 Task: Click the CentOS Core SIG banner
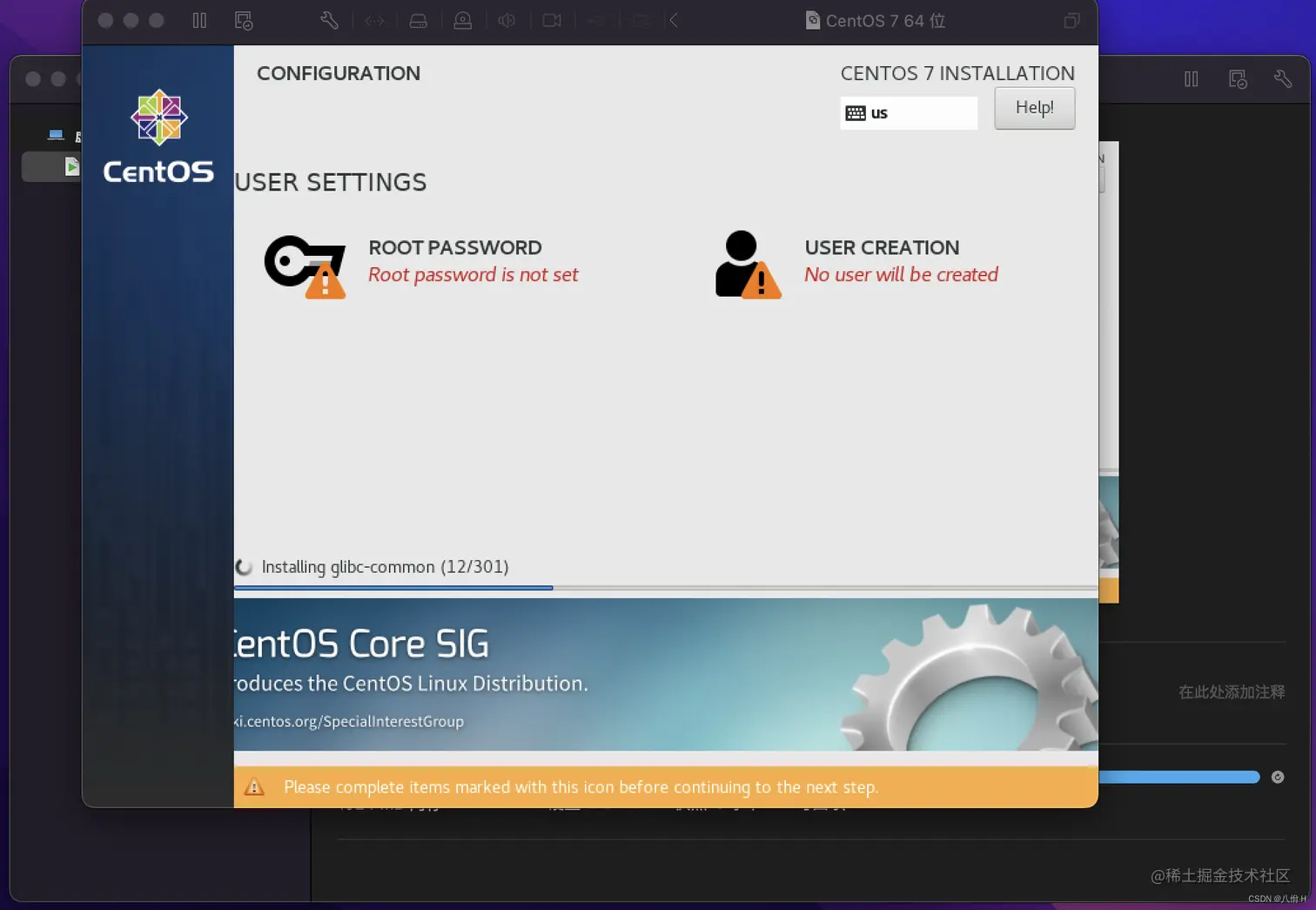(666, 674)
